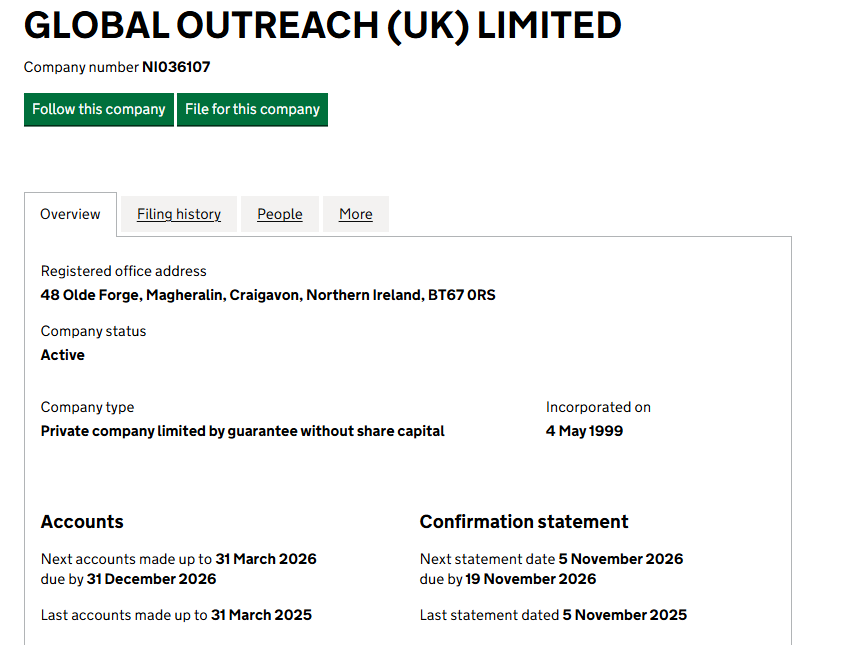
Task: Click the Follow this company button
Action: point(99,110)
